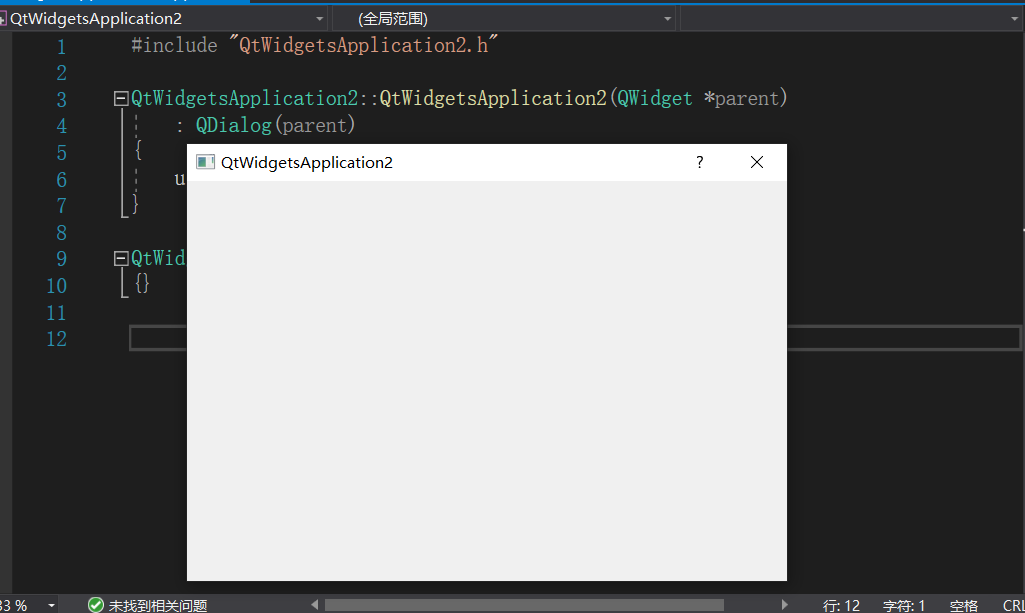
Task: Collapse the constructor block at line 3
Action: [x=121, y=99]
